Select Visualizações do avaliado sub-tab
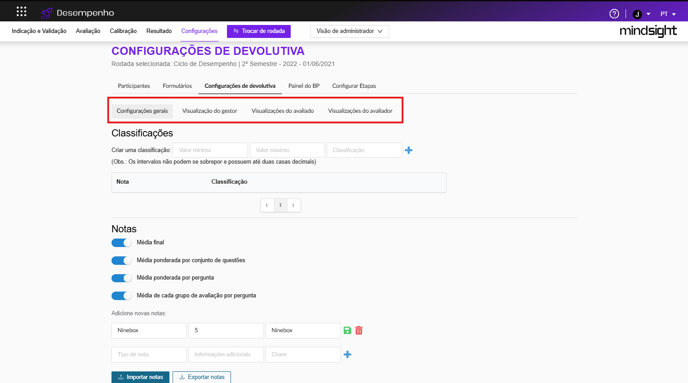Viewport: 688px width, 383px height. click(283, 111)
